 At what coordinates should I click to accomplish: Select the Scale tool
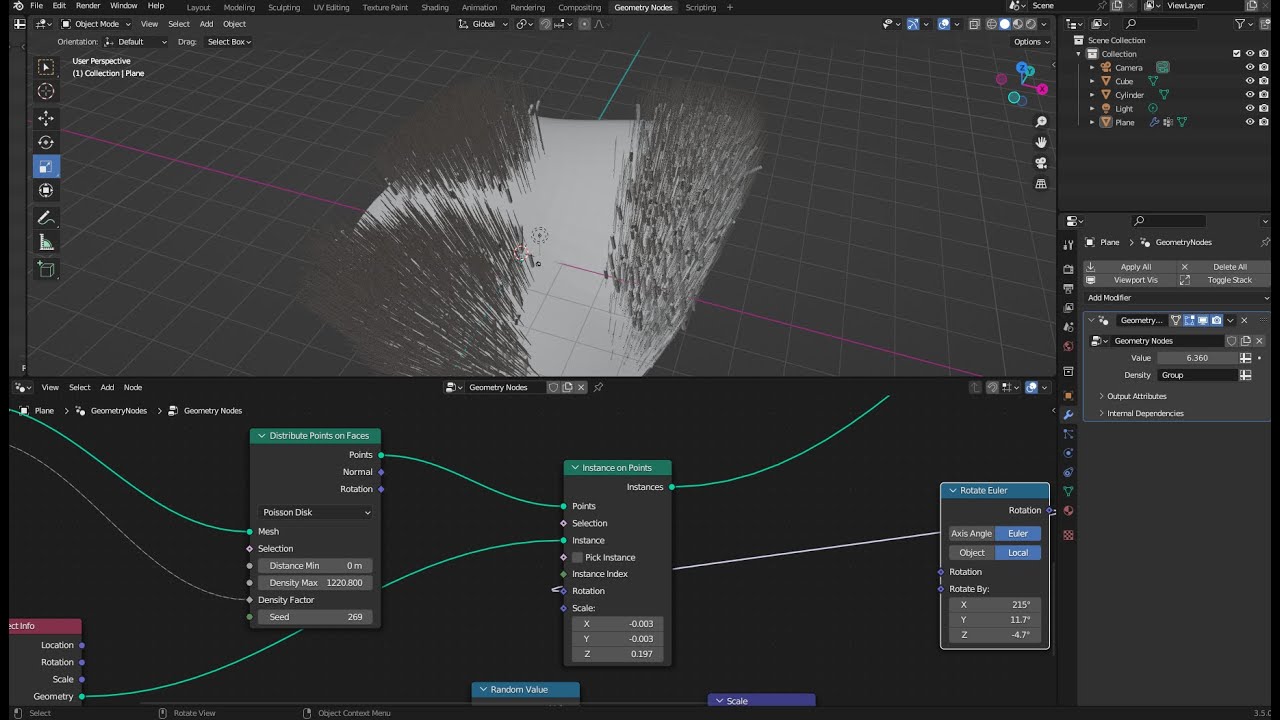(46, 166)
